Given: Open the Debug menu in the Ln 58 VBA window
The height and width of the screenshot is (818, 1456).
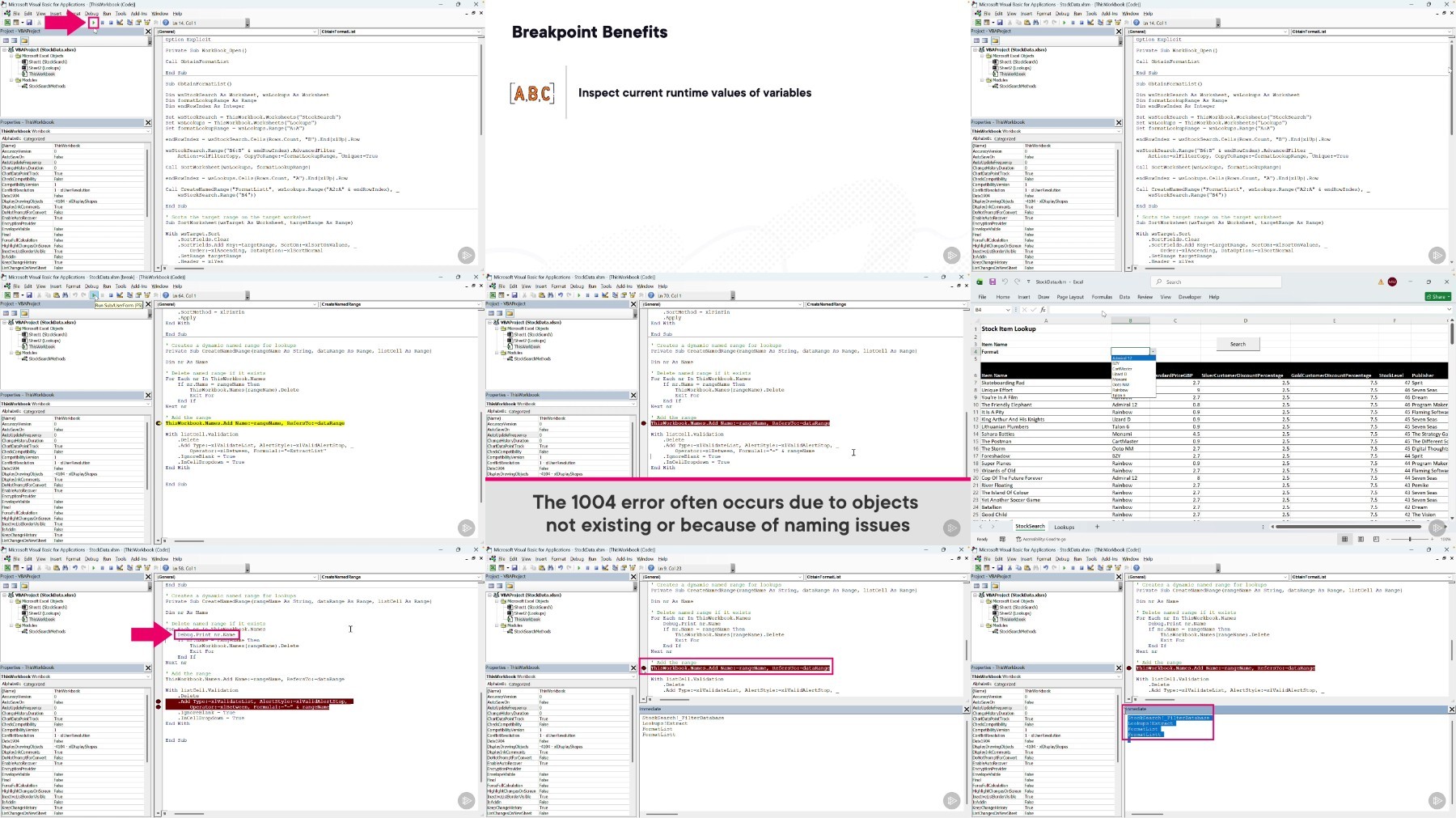Looking at the screenshot, I should [91, 559].
